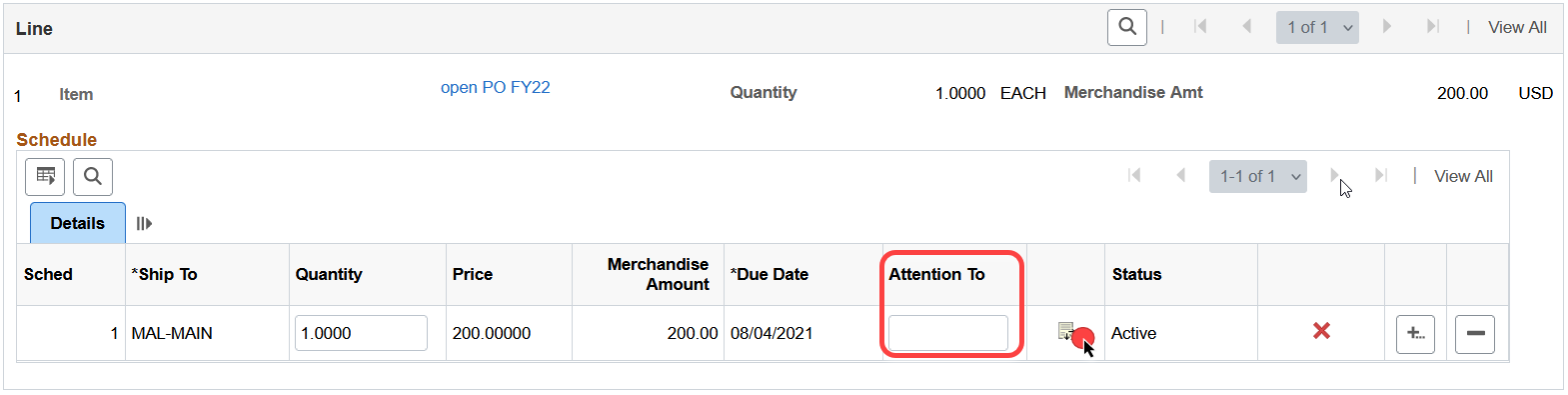1568x395 pixels.
Task: Click the Line search magnifier icon
Action: [1126, 27]
